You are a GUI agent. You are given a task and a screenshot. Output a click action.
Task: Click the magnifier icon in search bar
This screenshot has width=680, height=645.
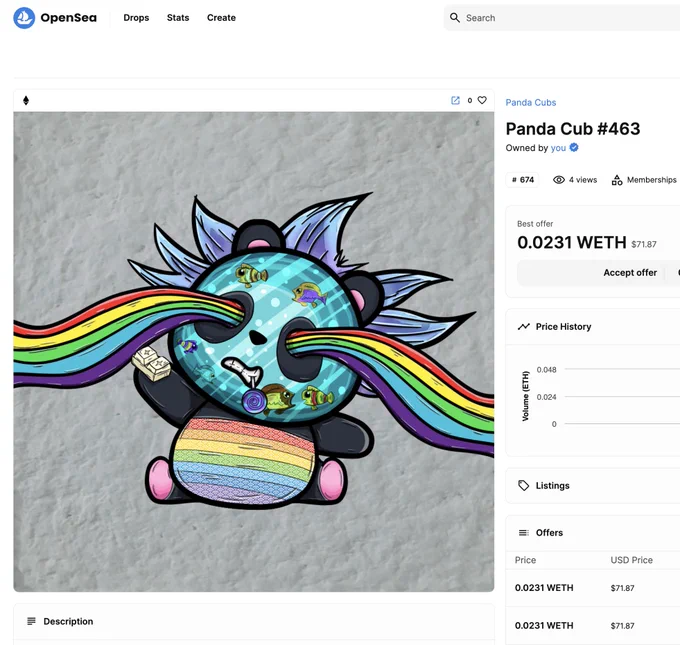454,18
